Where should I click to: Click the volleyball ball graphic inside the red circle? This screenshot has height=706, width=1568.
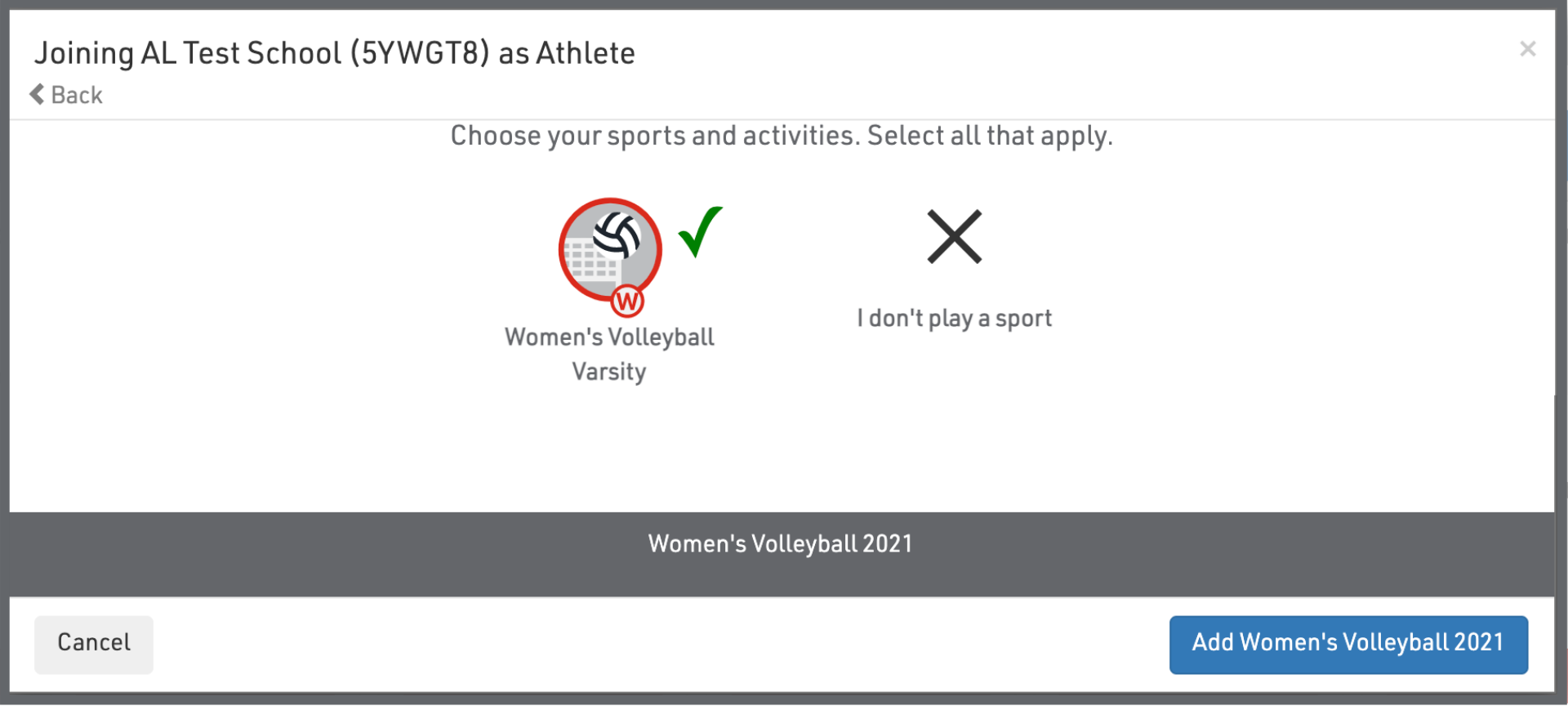point(617,234)
